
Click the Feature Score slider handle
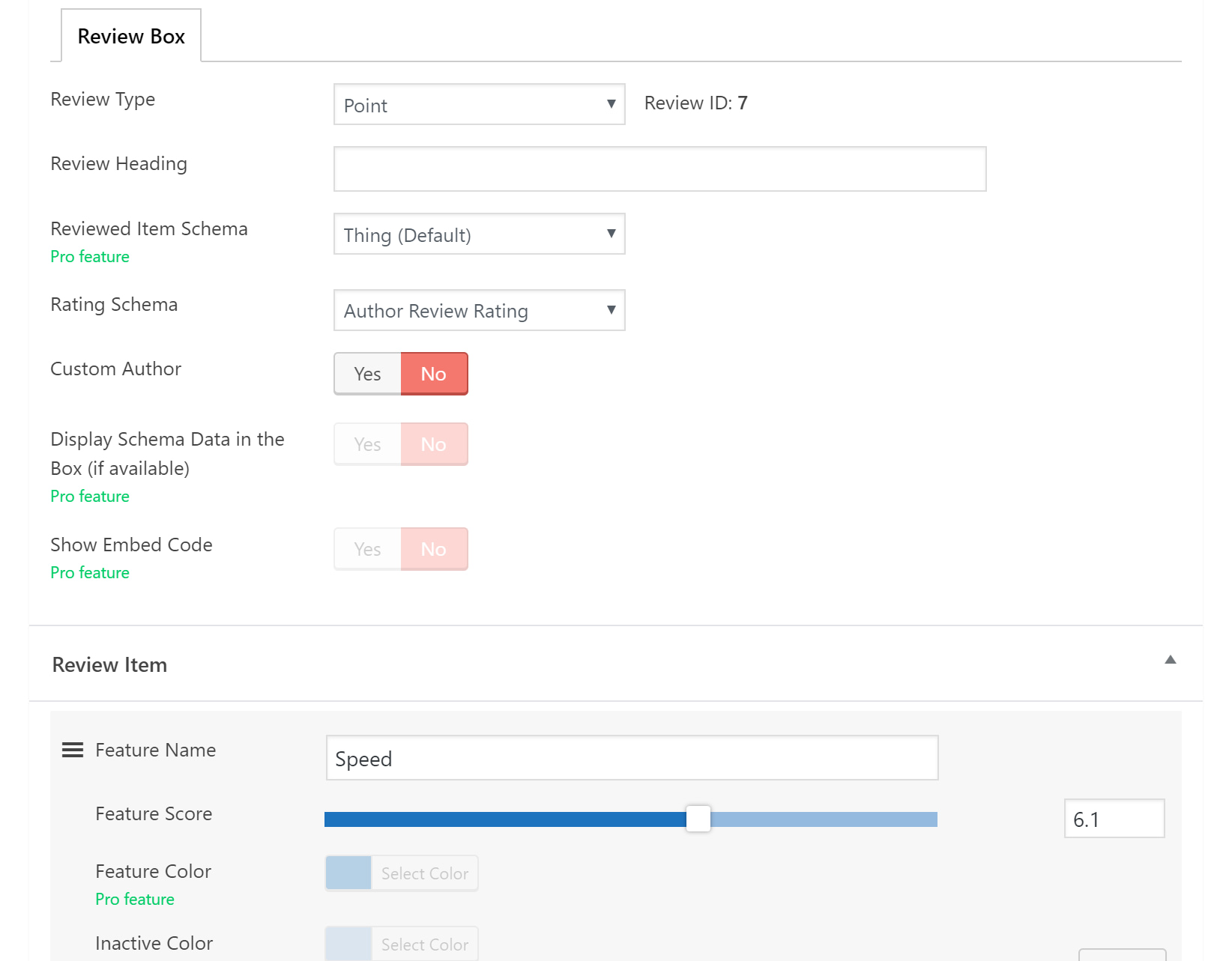[698, 819]
